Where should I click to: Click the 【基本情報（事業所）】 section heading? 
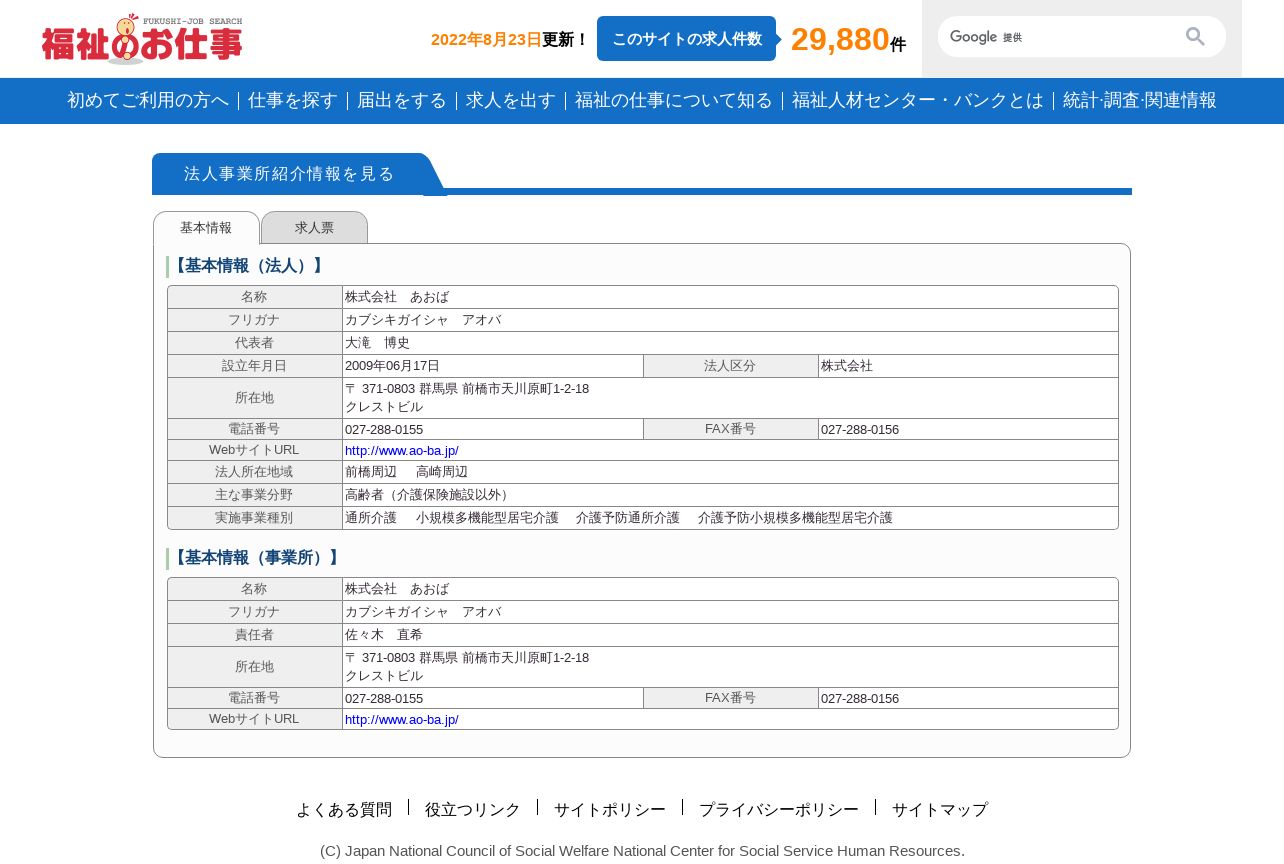pyautogui.click(x=257, y=558)
